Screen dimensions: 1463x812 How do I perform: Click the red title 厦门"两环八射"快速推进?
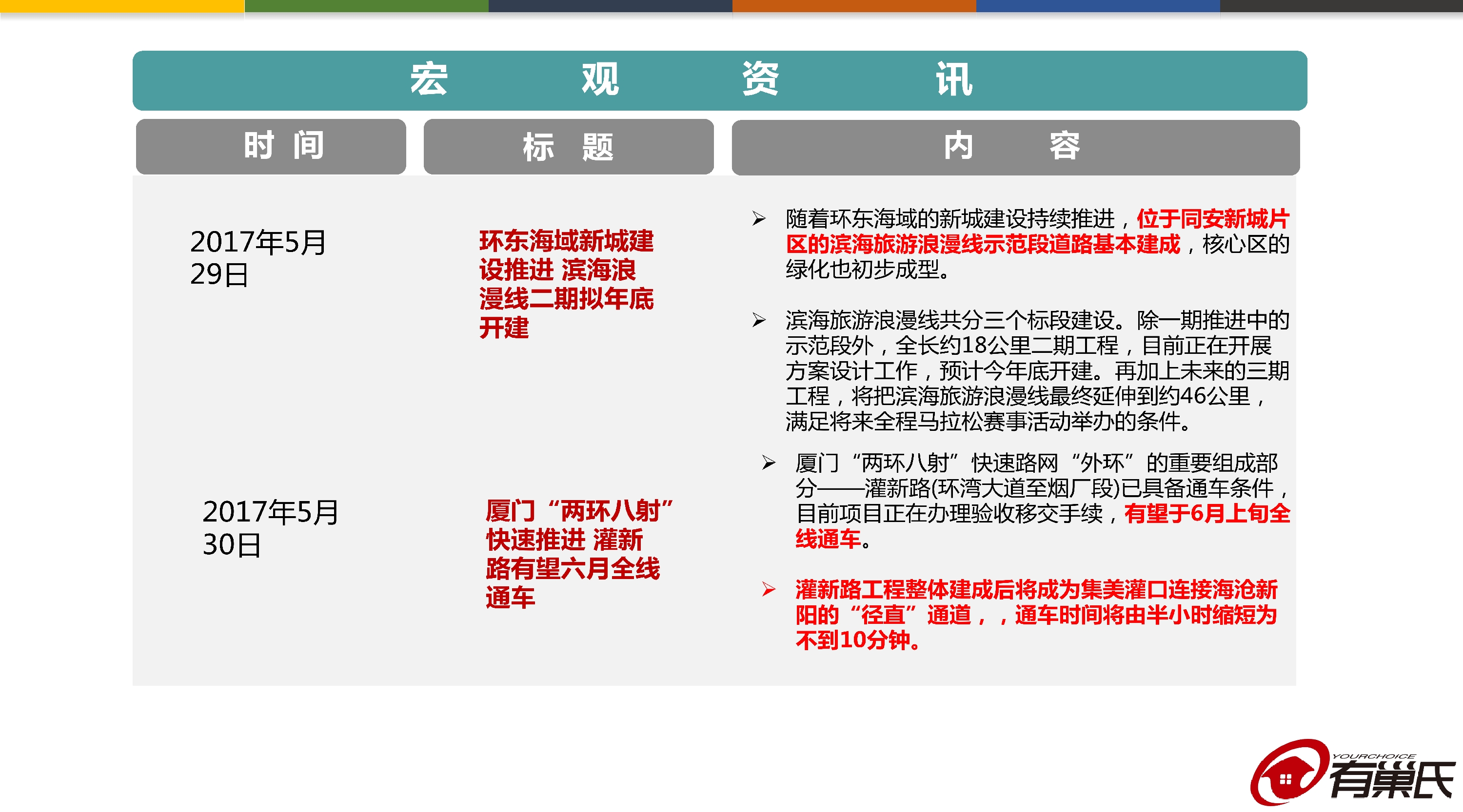click(579, 554)
